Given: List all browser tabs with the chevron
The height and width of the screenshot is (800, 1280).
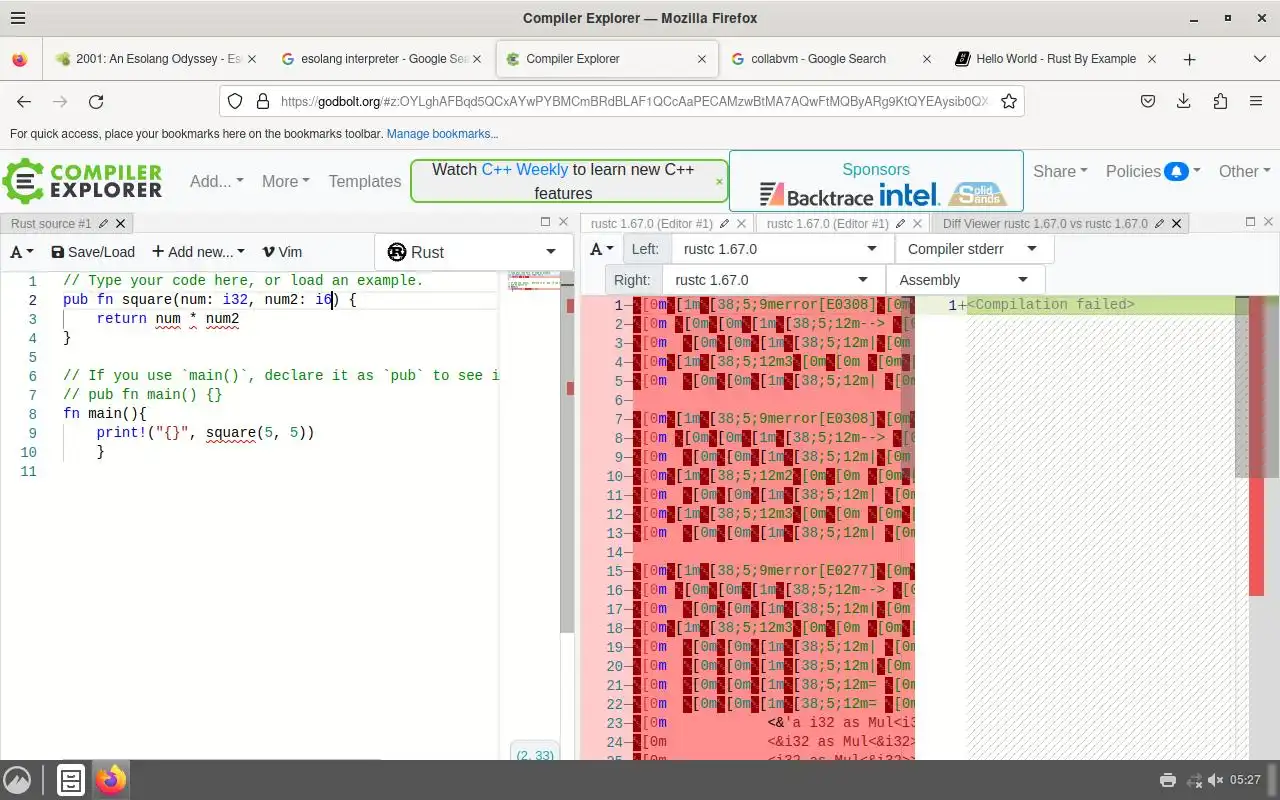Looking at the screenshot, I should pyautogui.click(x=1259, y=59).
